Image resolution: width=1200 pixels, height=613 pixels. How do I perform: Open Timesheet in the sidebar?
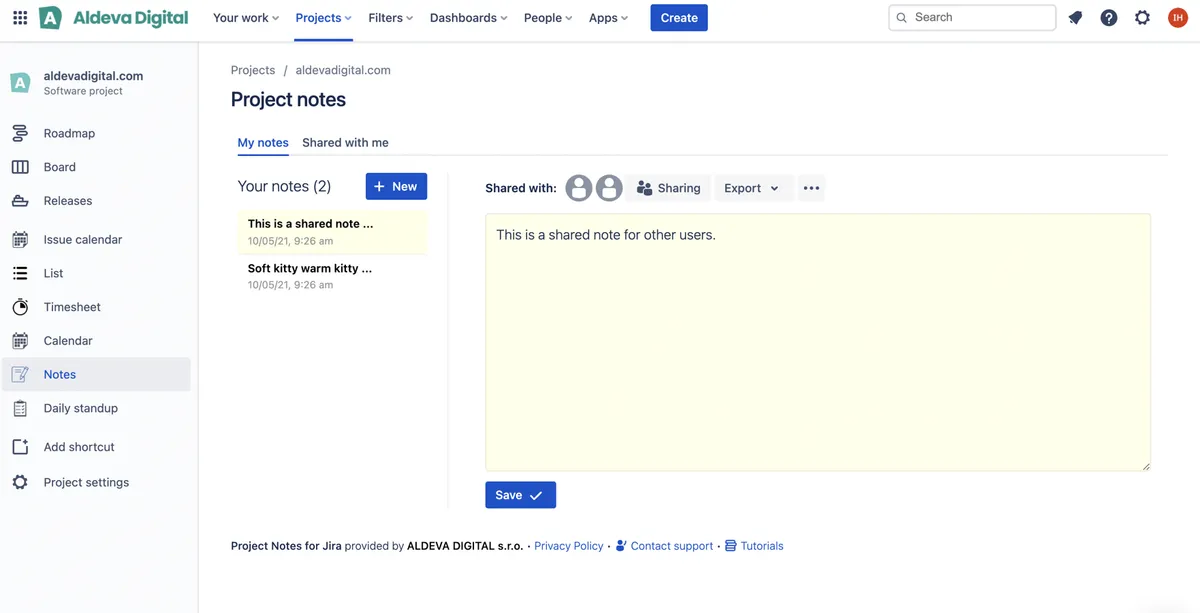[97, 307]
